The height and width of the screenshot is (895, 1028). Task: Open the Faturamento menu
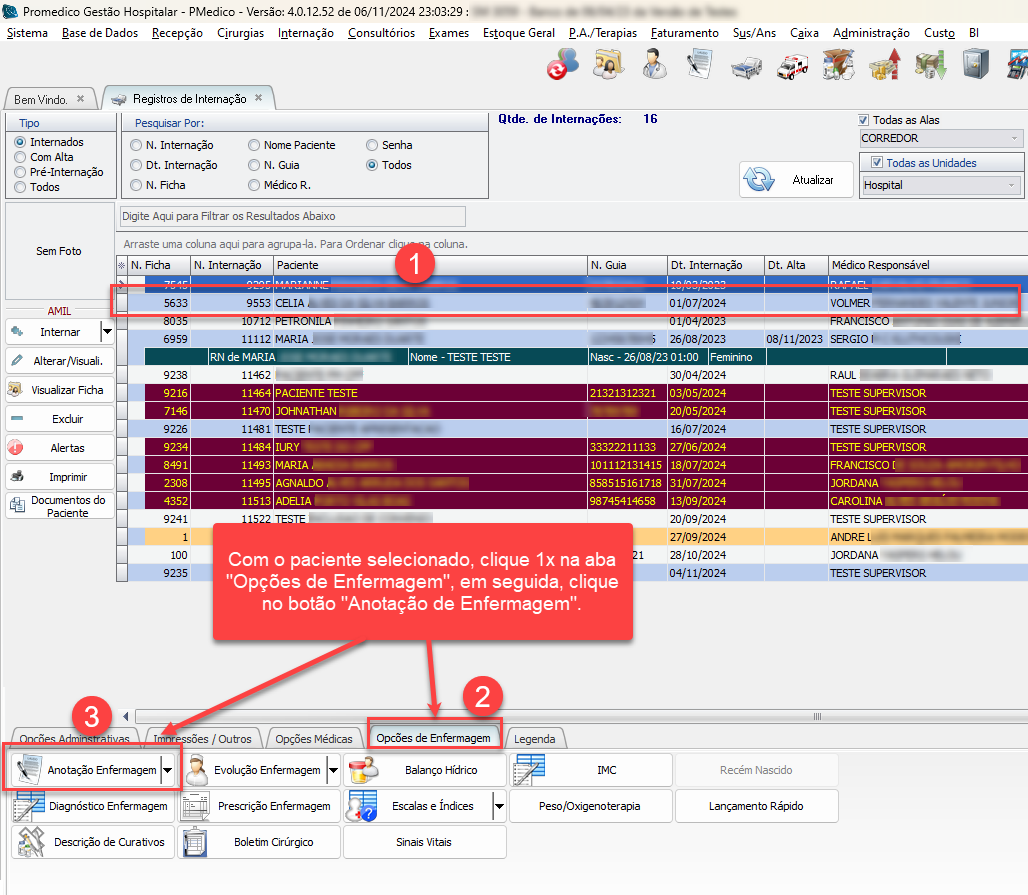(684, 33)
